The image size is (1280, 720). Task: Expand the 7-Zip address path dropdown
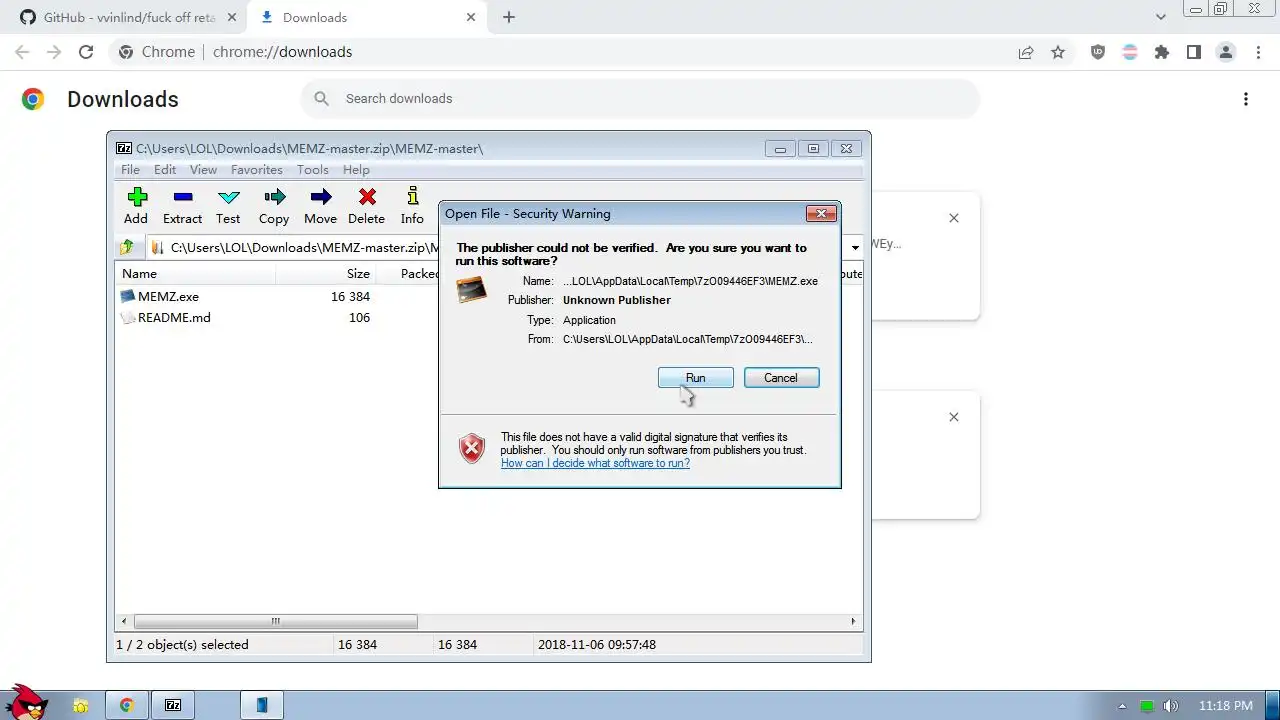point(855,247)
